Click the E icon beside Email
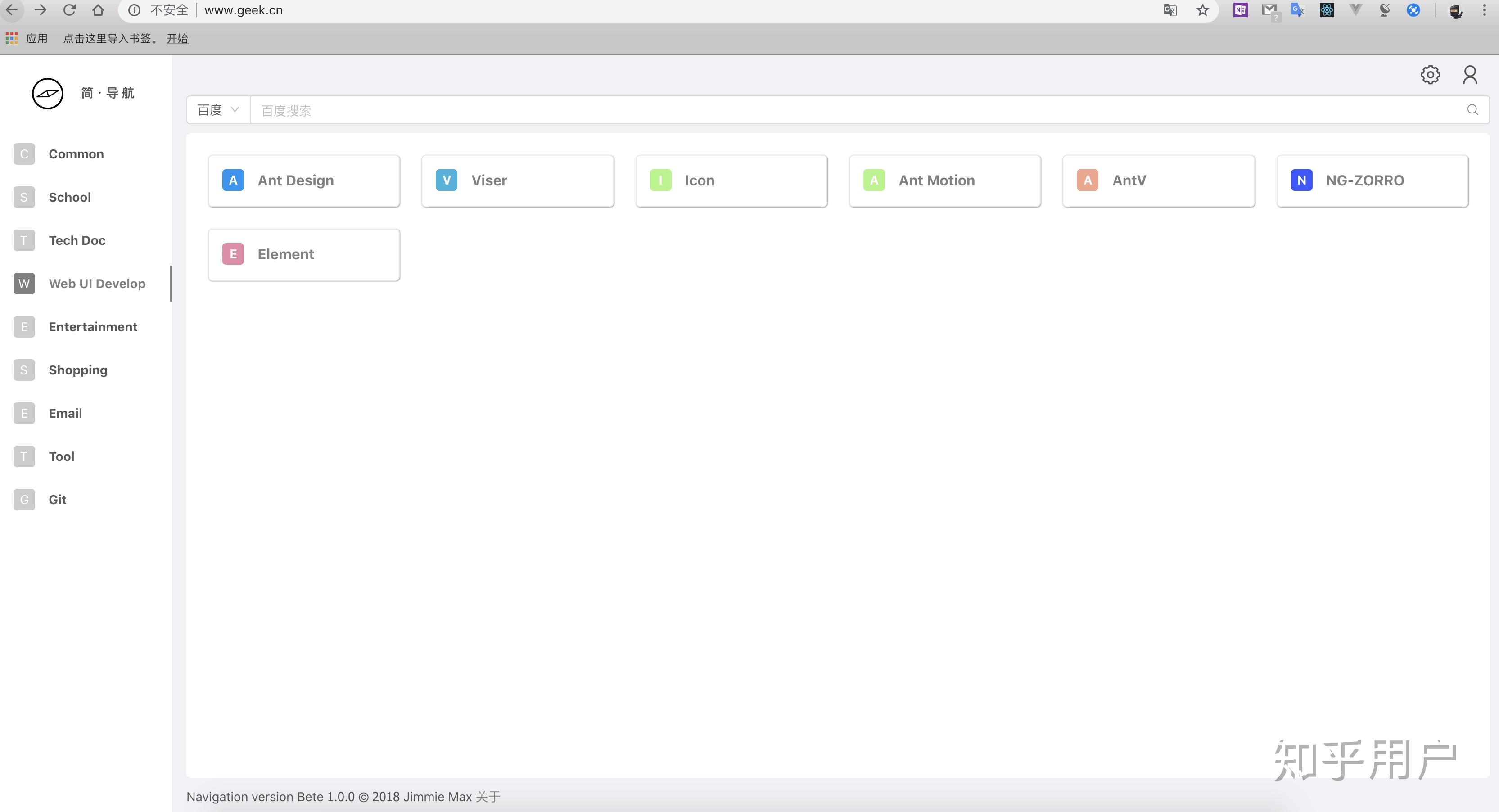 (x=24, y=413)
